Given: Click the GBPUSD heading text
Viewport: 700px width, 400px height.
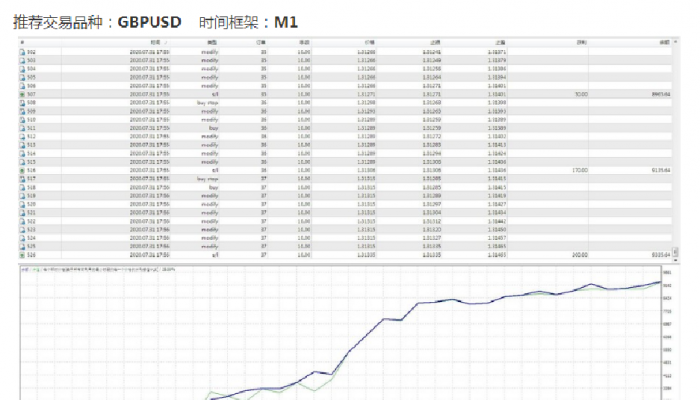Looking at the screenshot, I should [x=150, y=22].
